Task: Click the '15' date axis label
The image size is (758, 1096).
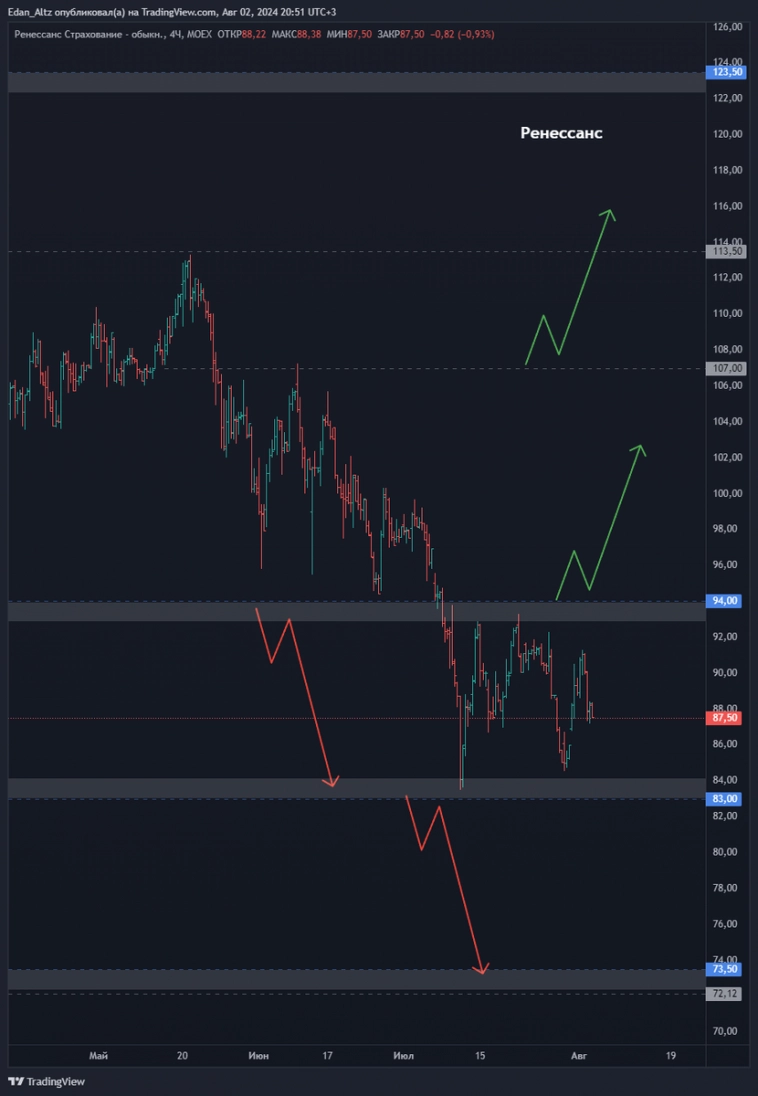Action: 480,1055
